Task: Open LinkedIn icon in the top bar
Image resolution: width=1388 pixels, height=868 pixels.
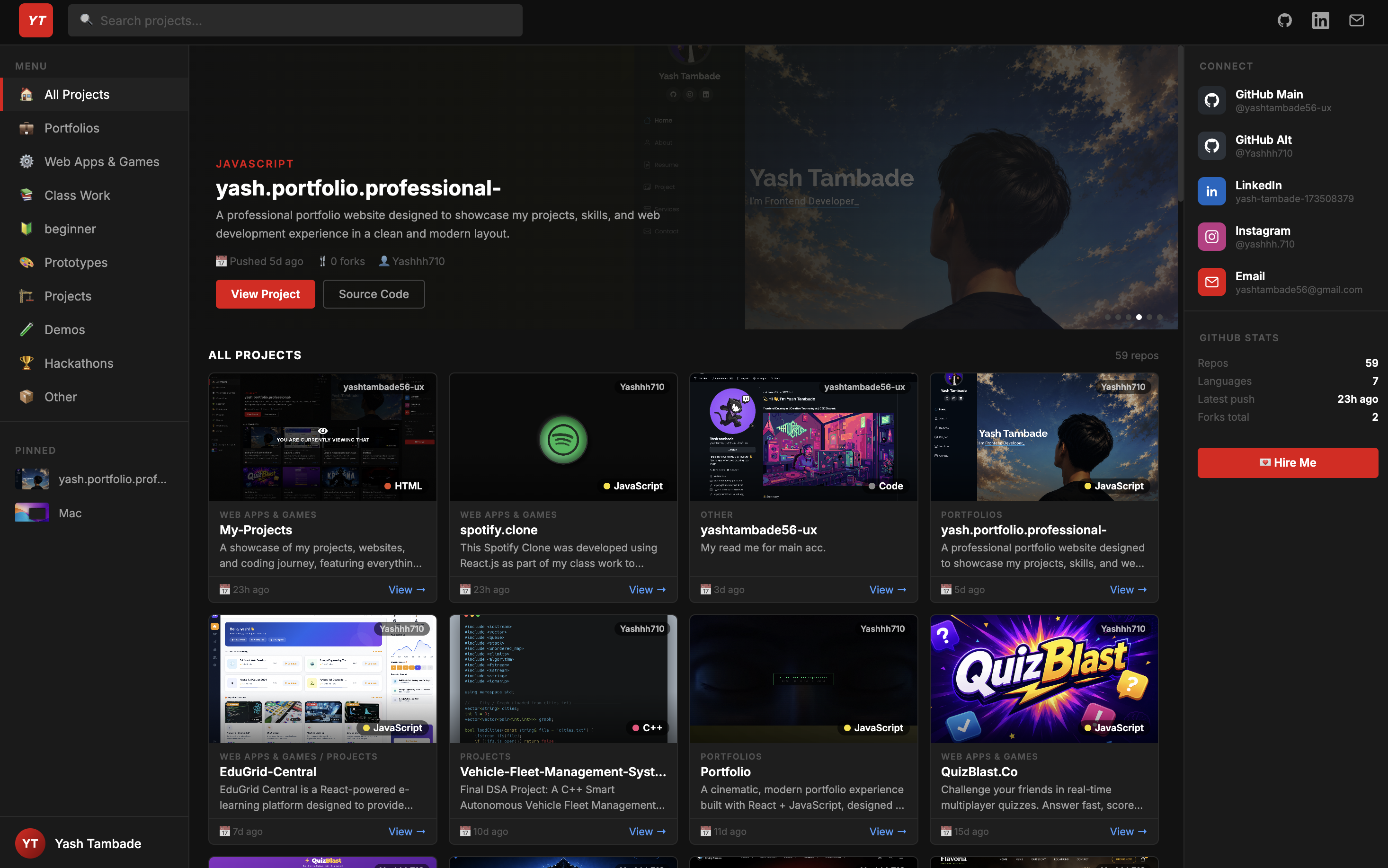Action: click(1320, 21)
